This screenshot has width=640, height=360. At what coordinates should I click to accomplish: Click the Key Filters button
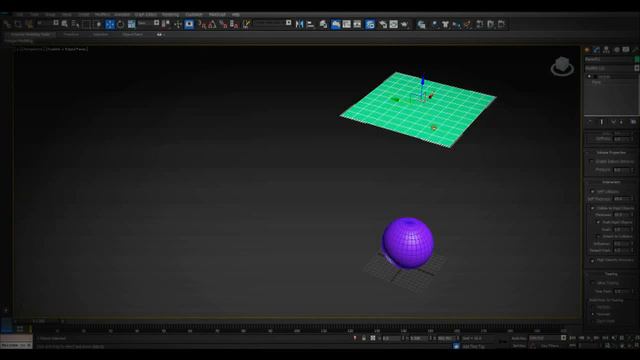click(x=550, y=346)
